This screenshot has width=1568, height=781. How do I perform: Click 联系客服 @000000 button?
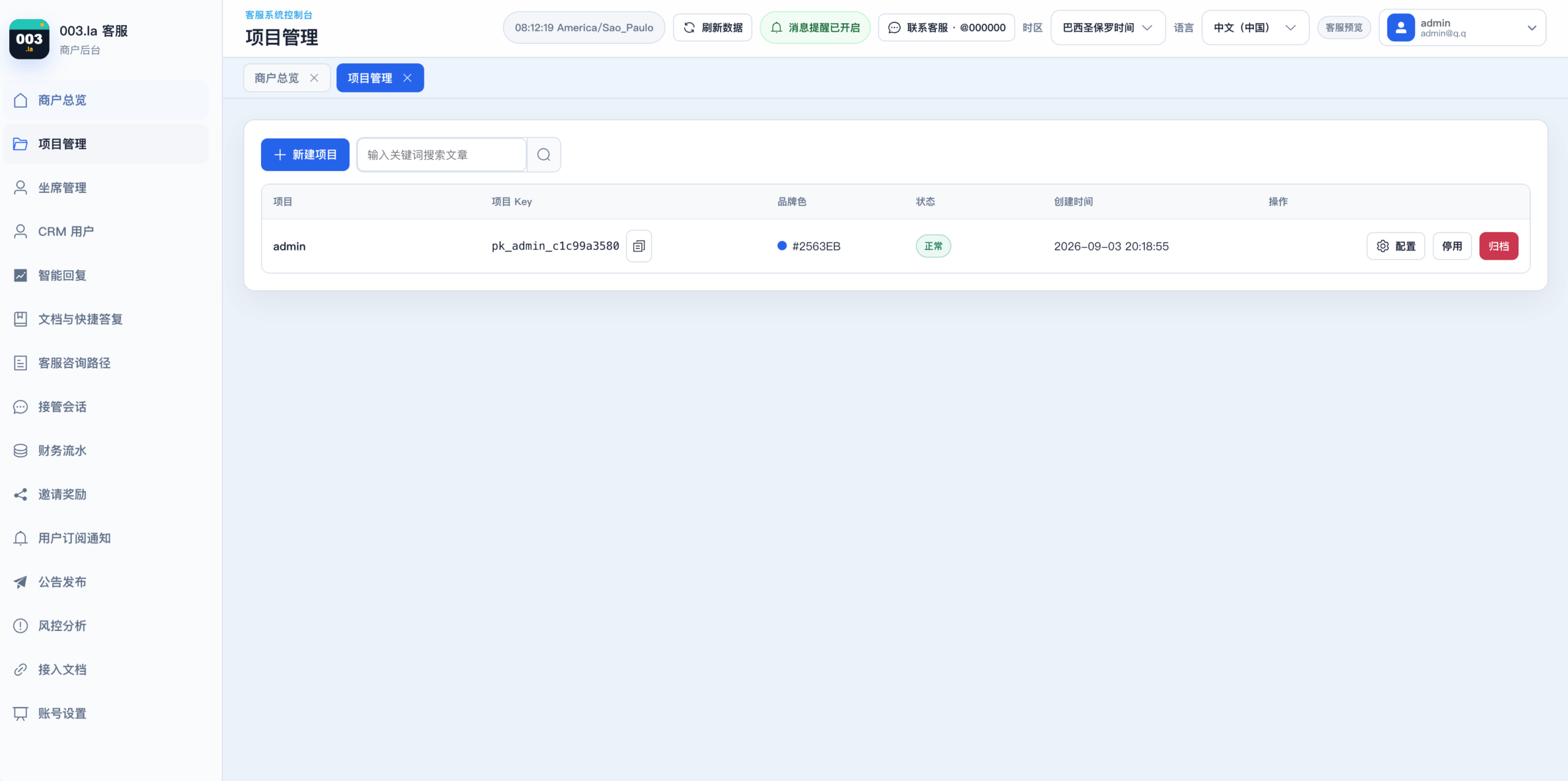click(x=946, y=28)
